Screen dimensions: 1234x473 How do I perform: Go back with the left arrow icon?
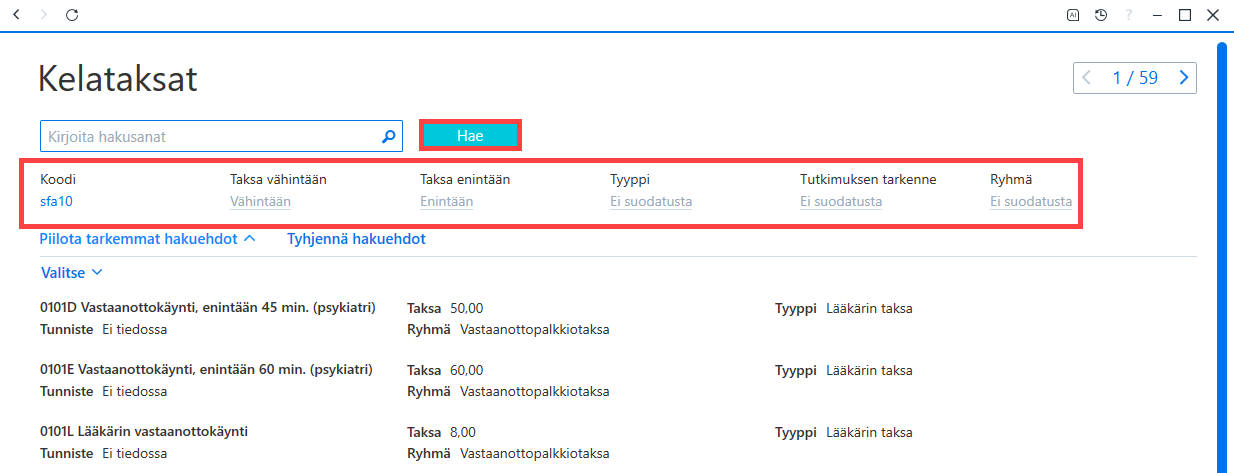[16, 15]
